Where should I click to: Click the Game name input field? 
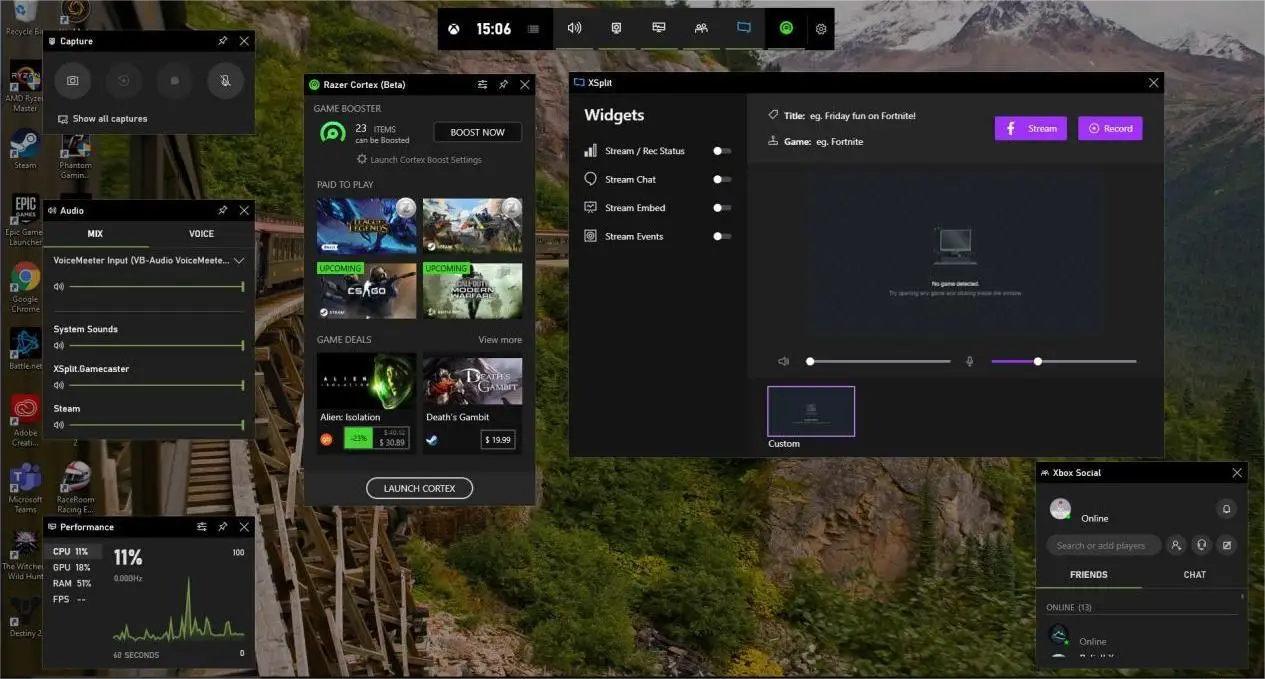point(838,142)
